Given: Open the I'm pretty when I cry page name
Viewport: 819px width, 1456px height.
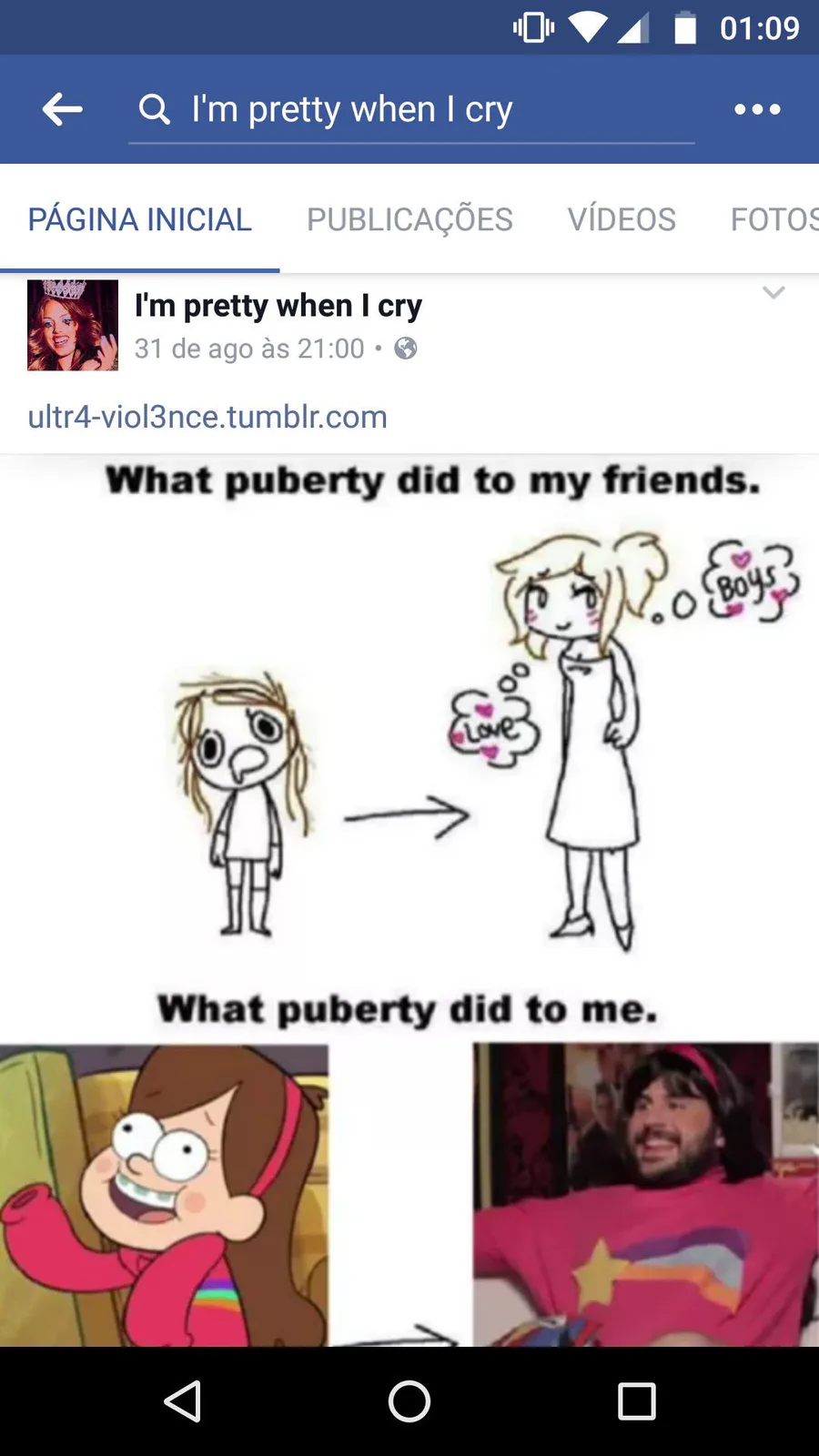Looking at the screenshot, I should (x=278, y=306).
